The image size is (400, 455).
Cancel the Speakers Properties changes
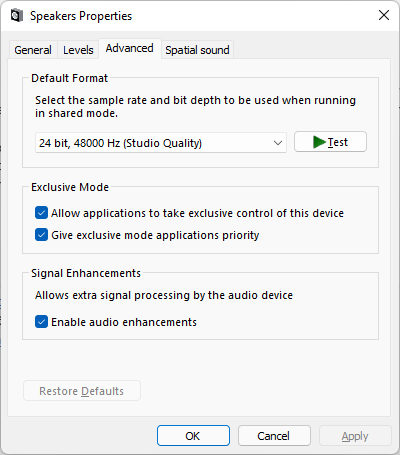point(274,436)
